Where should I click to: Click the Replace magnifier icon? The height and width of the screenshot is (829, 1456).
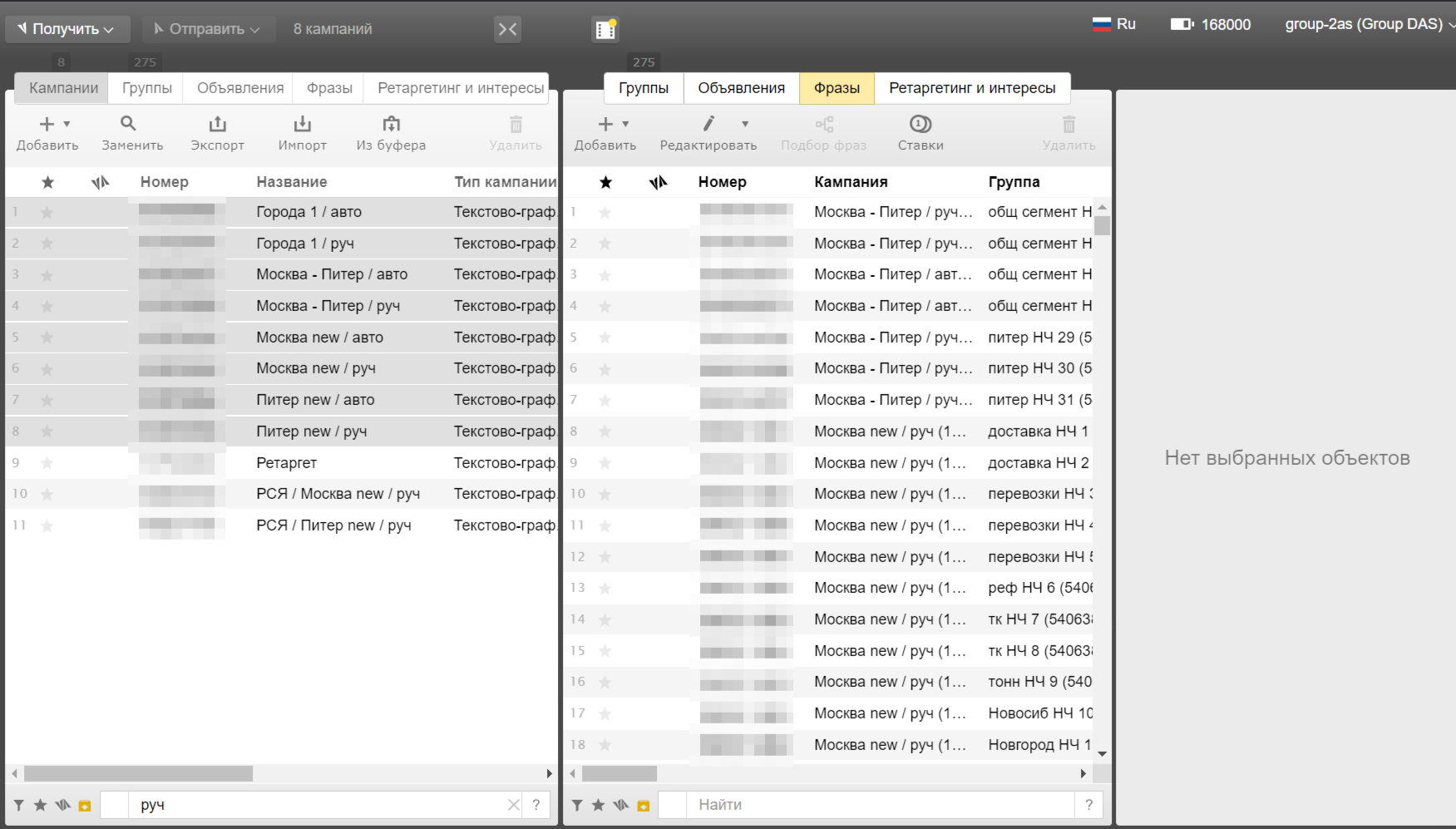[128, 124]
